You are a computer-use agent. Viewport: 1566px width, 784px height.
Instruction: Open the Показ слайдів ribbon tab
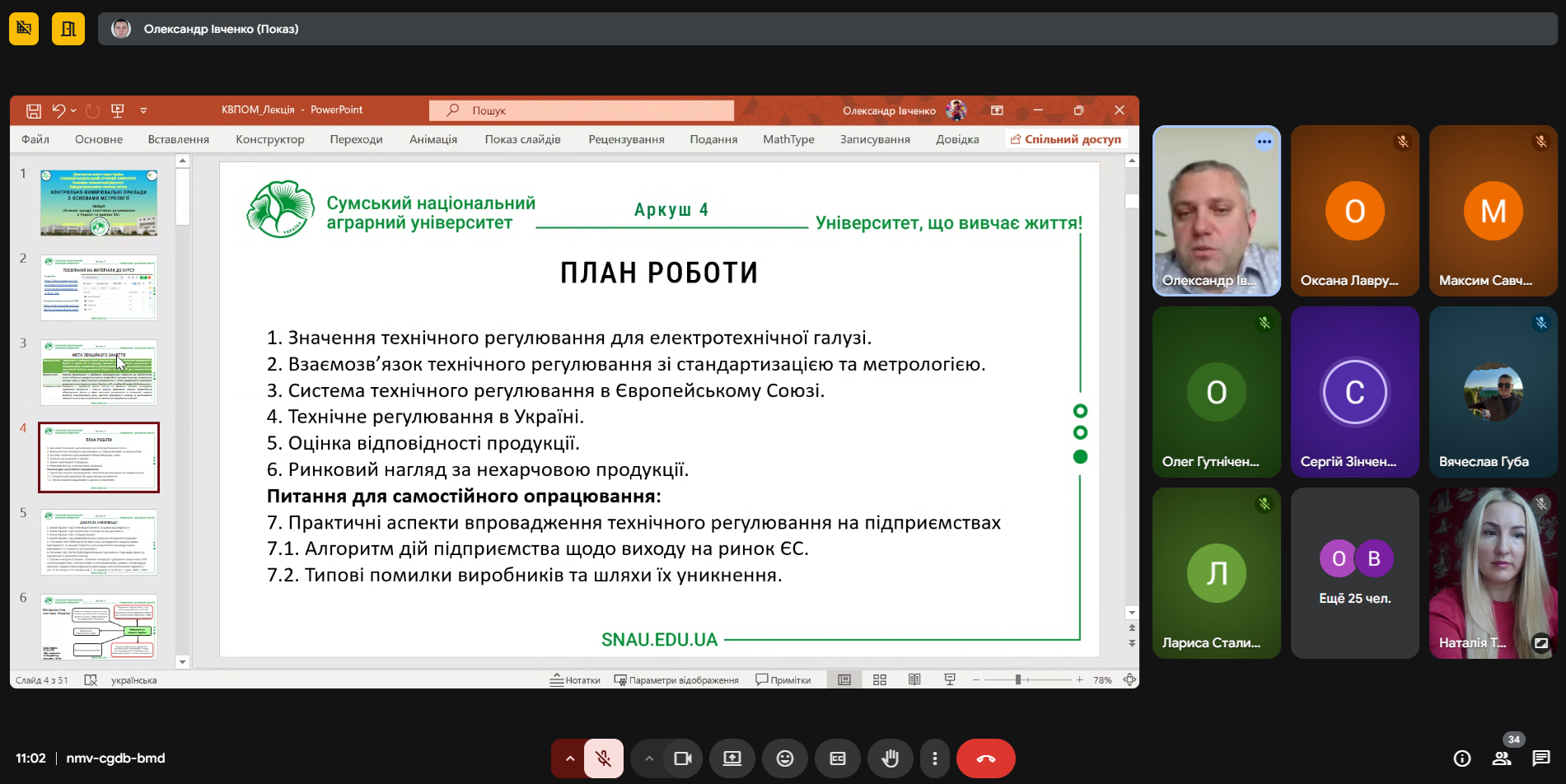point(522,139)
